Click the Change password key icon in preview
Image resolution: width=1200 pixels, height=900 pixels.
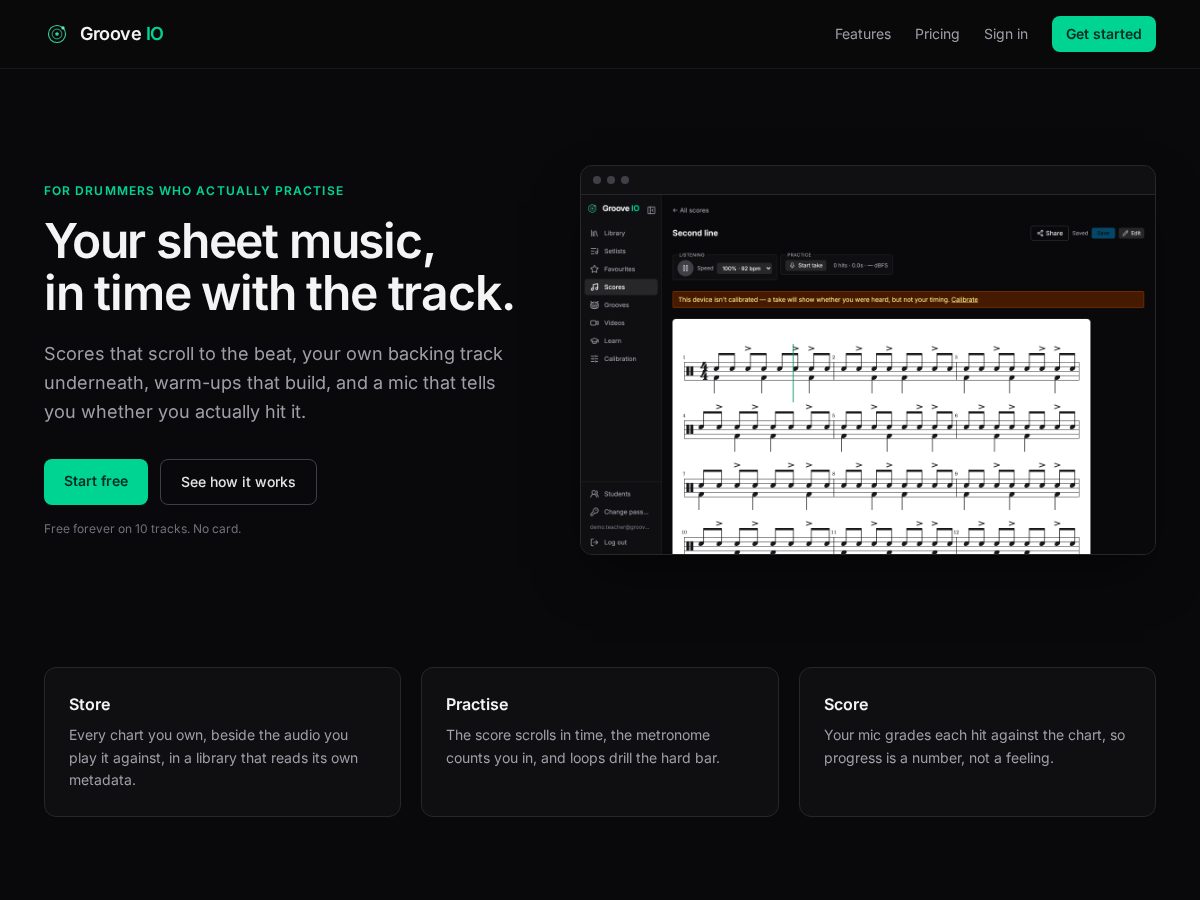(594, 512)
